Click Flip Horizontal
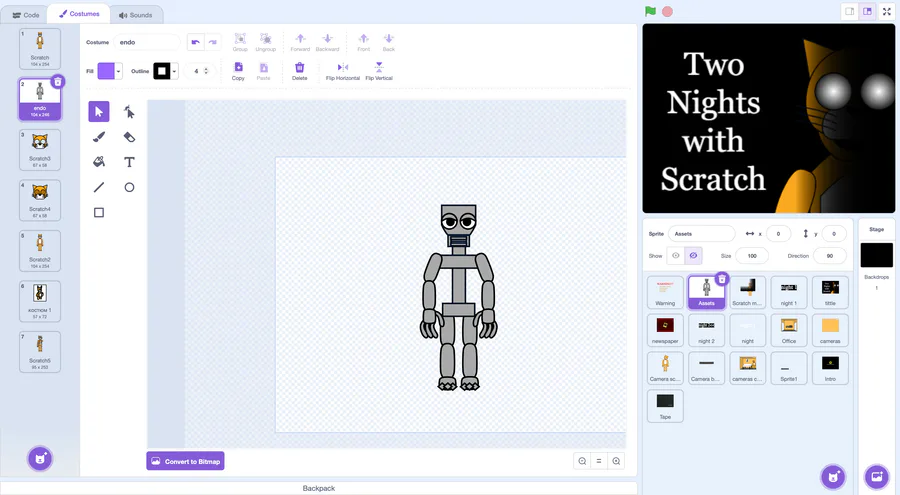The image size is (900, 495). point(343,71)
